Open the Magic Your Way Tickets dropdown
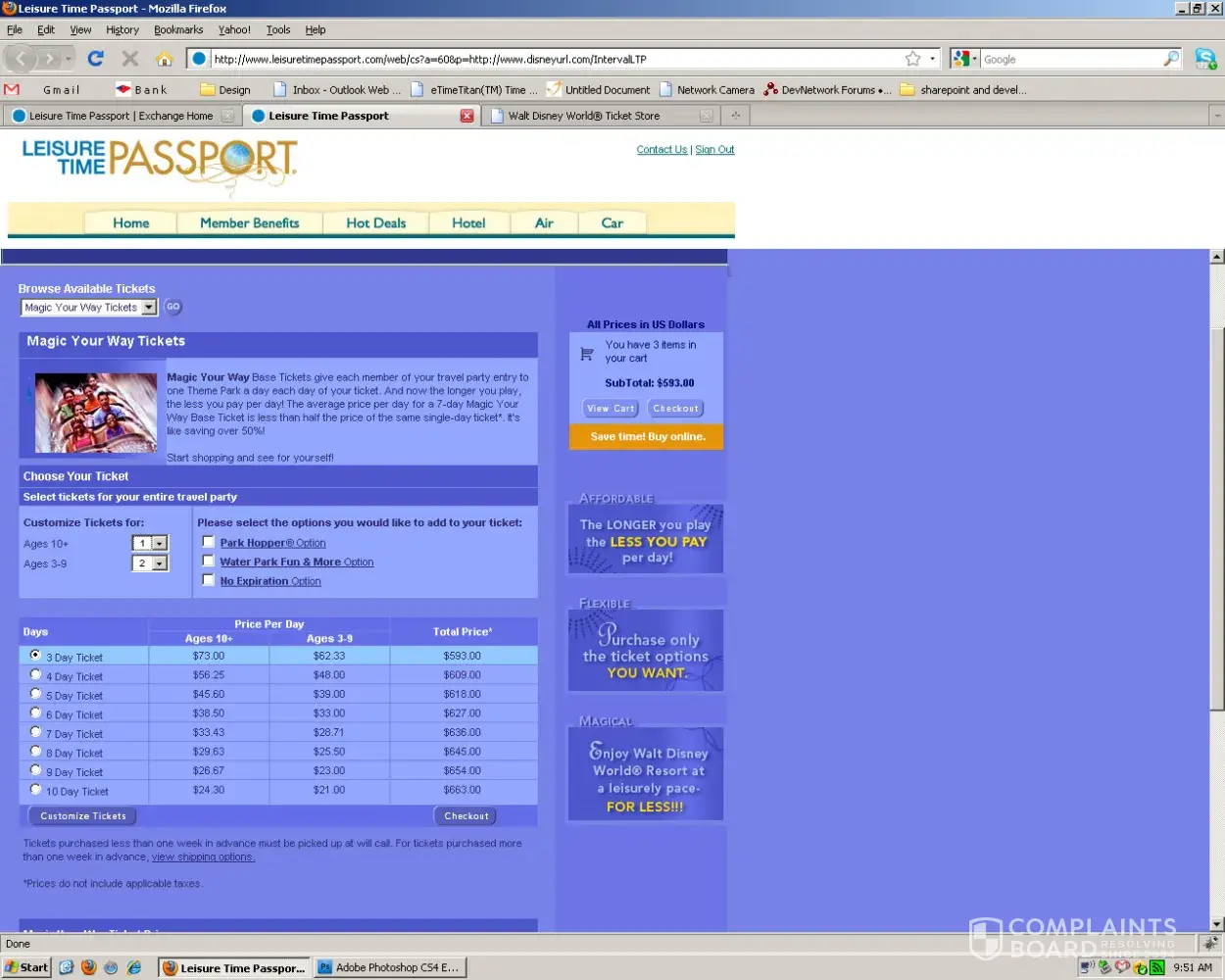This screenshot has width=1225, height=980. tap(149, 308)
